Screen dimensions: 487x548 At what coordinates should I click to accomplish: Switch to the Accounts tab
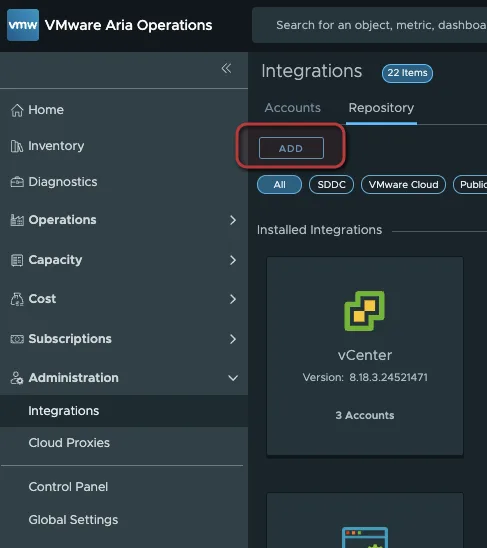(292, 108)
